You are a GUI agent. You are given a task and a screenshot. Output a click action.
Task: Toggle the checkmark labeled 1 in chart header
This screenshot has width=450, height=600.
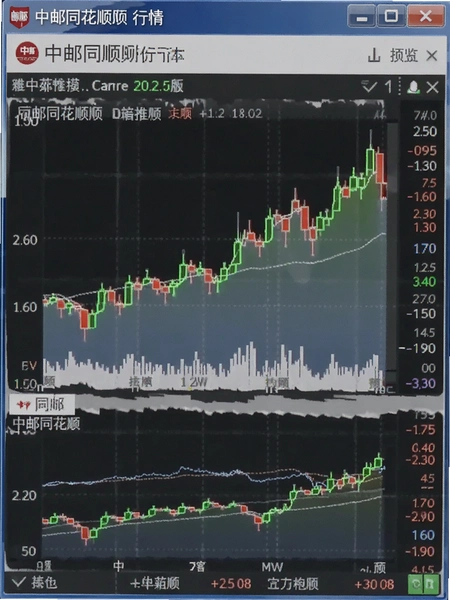377,87
